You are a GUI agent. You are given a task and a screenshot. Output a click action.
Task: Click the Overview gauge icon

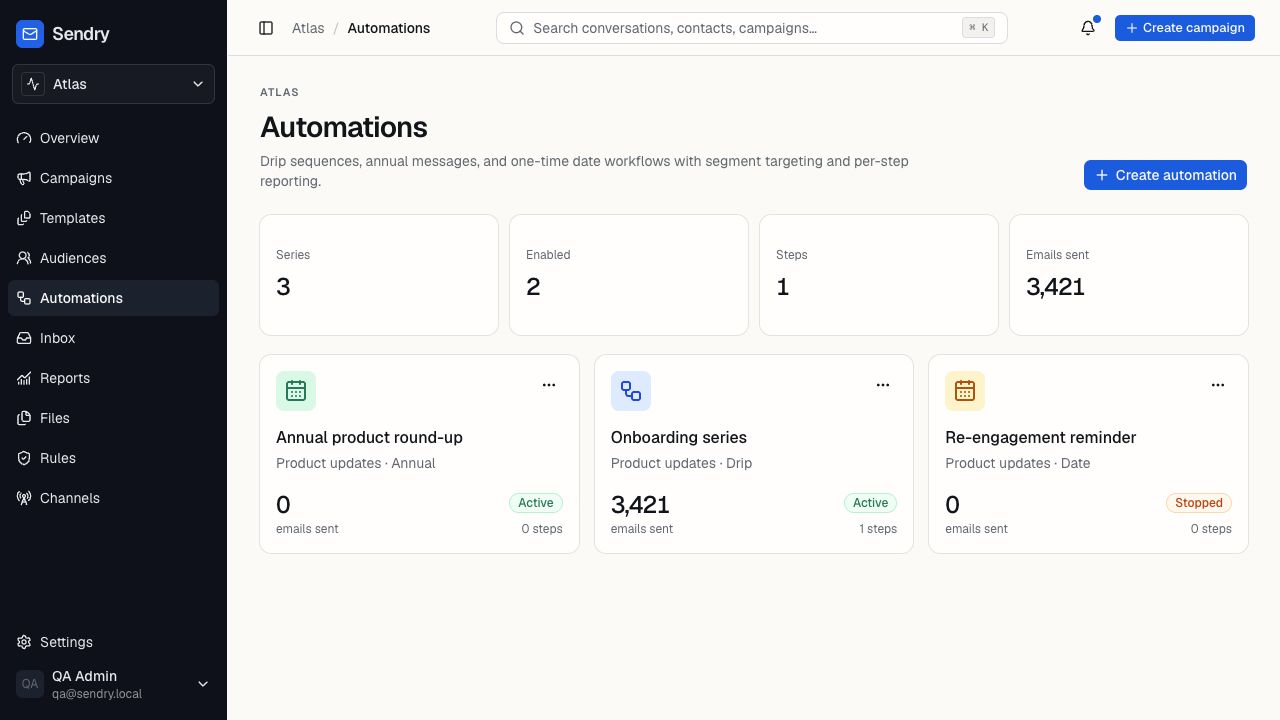click(24, 138)
